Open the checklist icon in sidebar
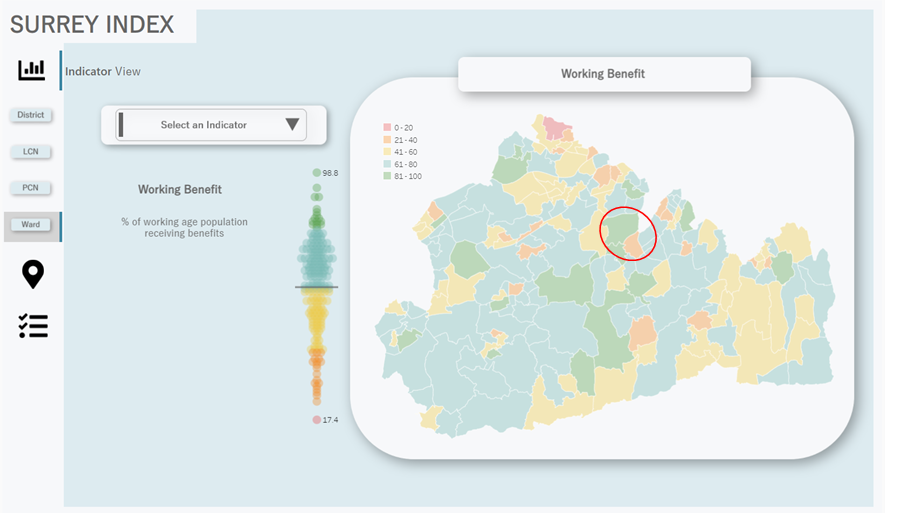 click(x=33, y=326)
